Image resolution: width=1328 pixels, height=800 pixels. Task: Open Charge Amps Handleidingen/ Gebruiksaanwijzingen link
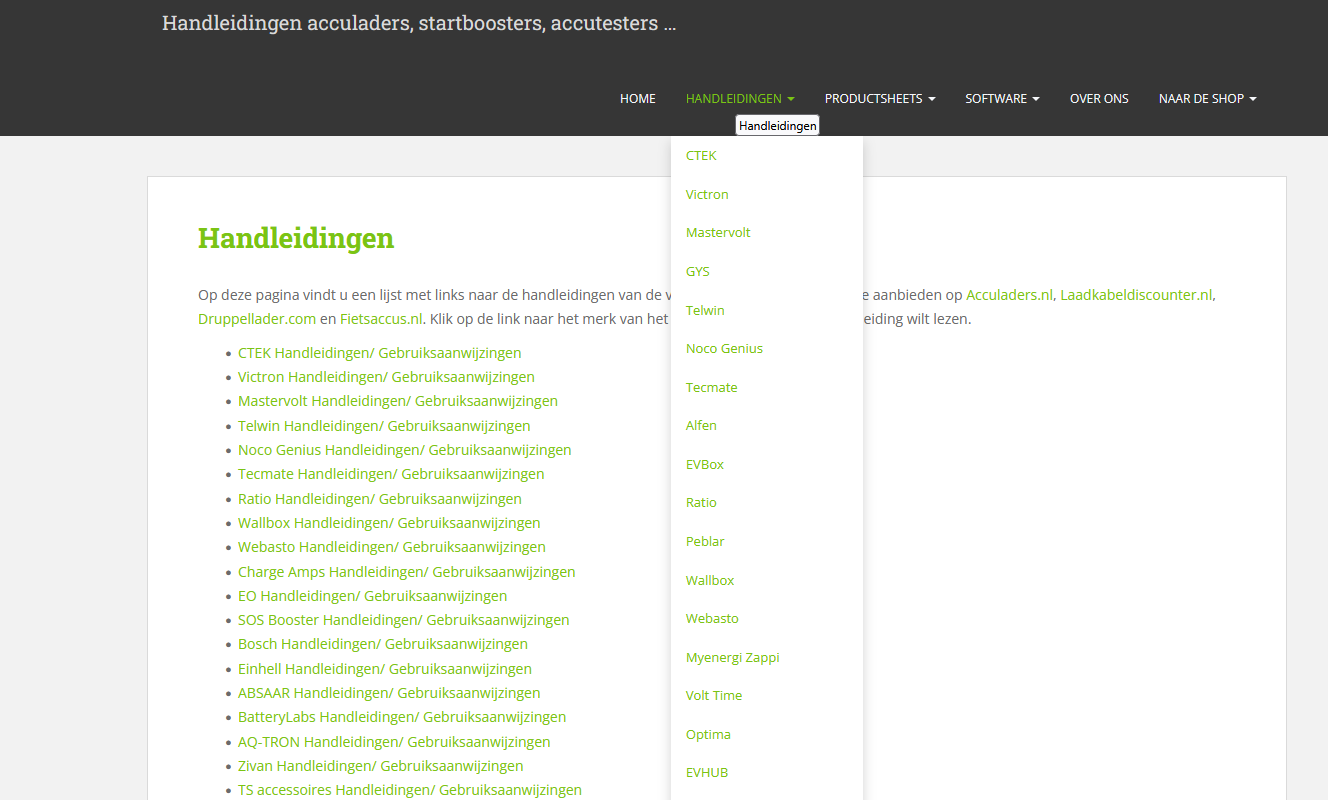pyautogui.click(x=407, y=572)
